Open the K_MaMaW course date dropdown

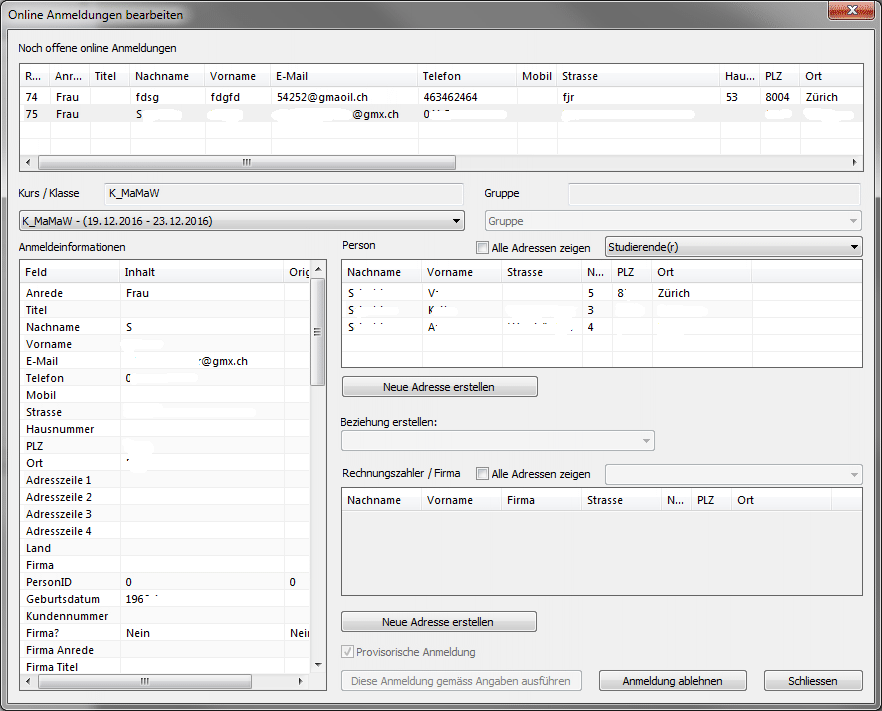[x=457, y=221]
